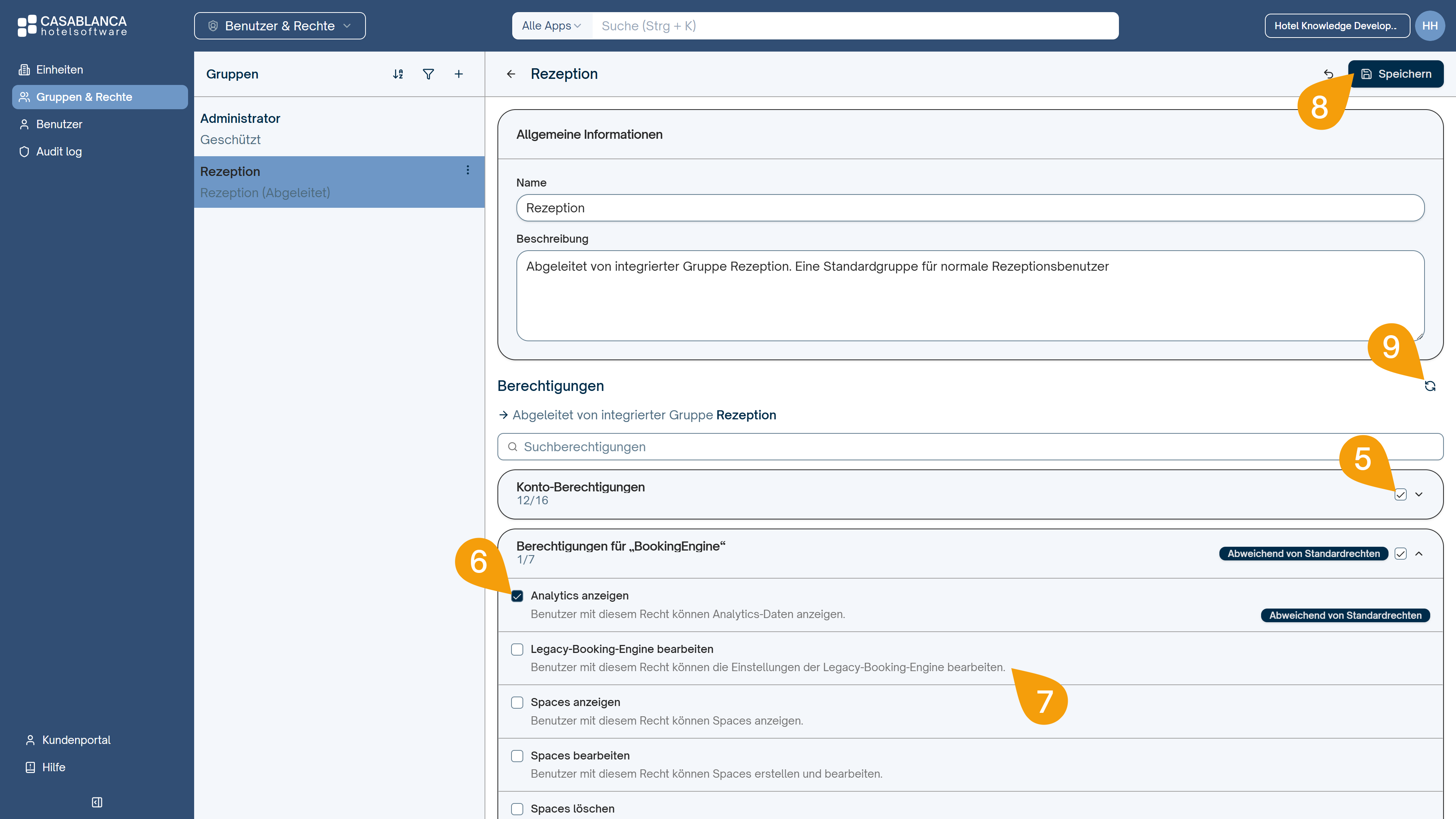
Task: Go back using the arrow beside Rezeption
Action: click(511, 74)
